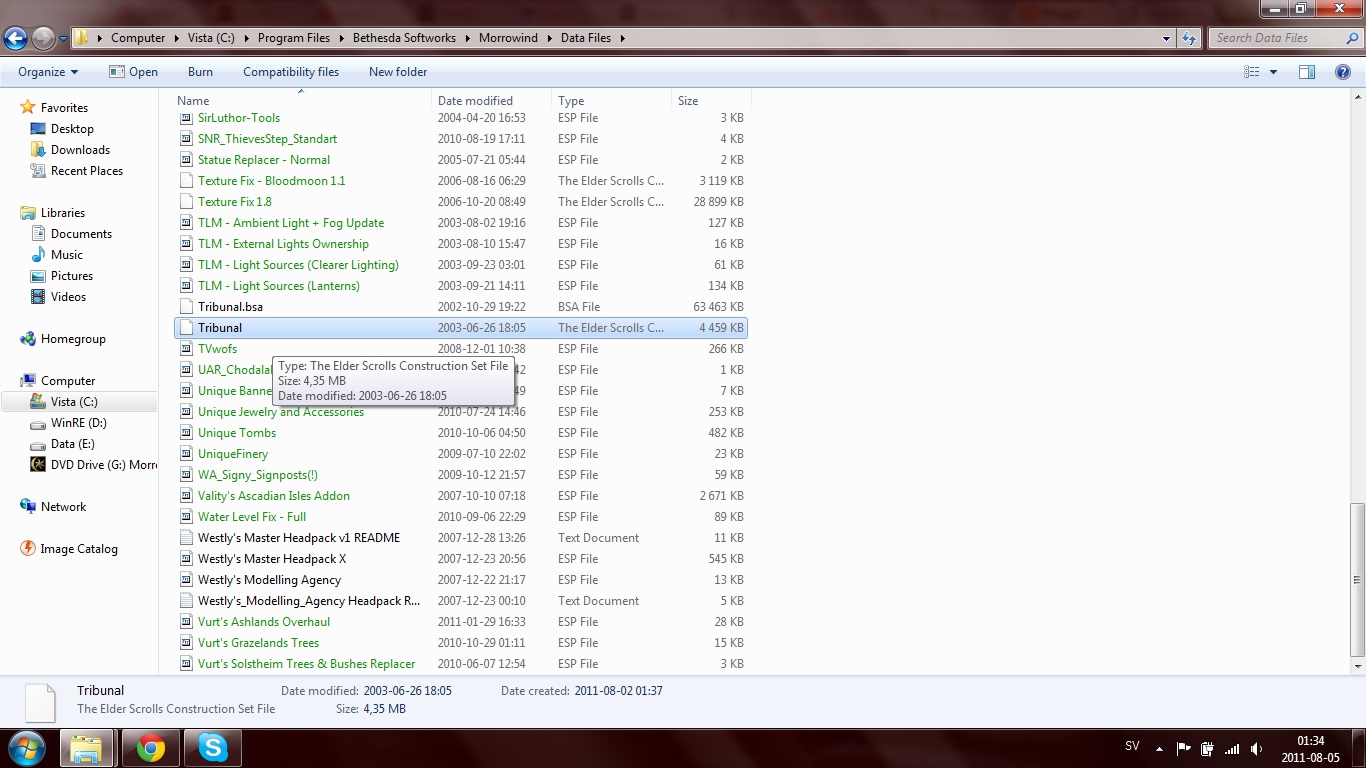This screenshot has width=1366, height=768.
Task: Select Program Files in the breadcrumb
Action: pos(293,38)
